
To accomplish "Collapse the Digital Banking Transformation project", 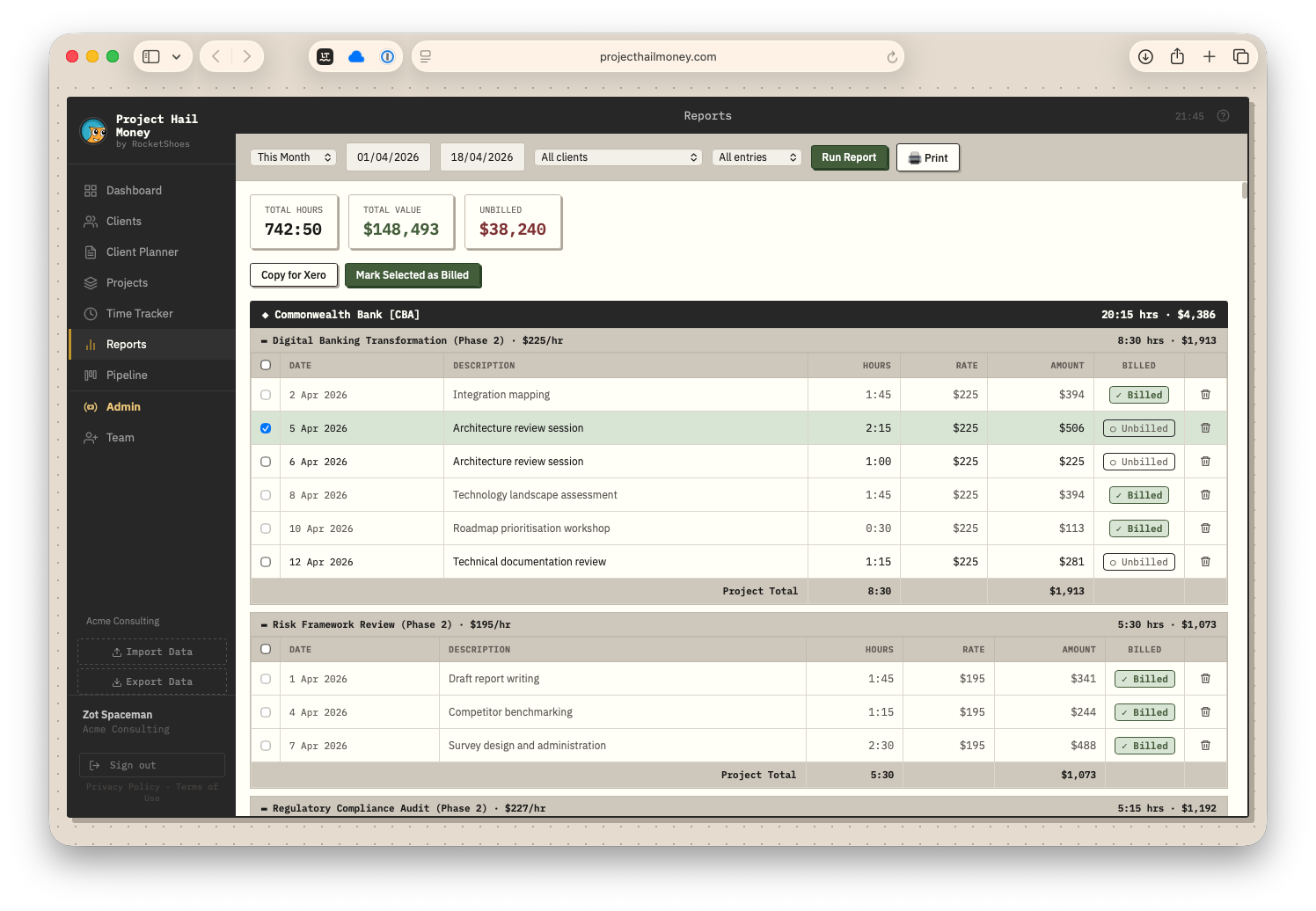I will coord(265,340).
